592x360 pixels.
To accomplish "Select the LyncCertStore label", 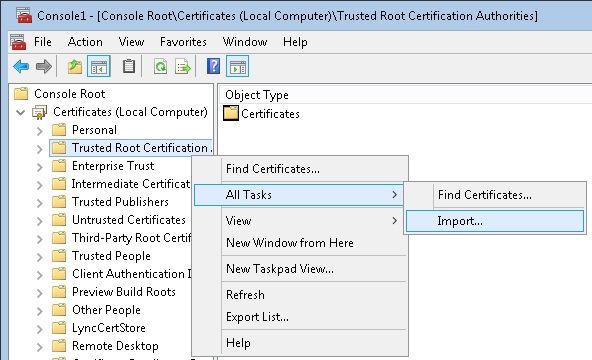I will click(x=109, y=328).
